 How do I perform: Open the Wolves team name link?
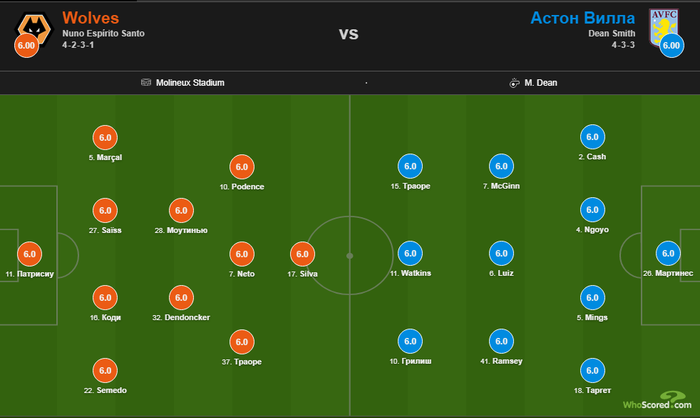(91, 18)
